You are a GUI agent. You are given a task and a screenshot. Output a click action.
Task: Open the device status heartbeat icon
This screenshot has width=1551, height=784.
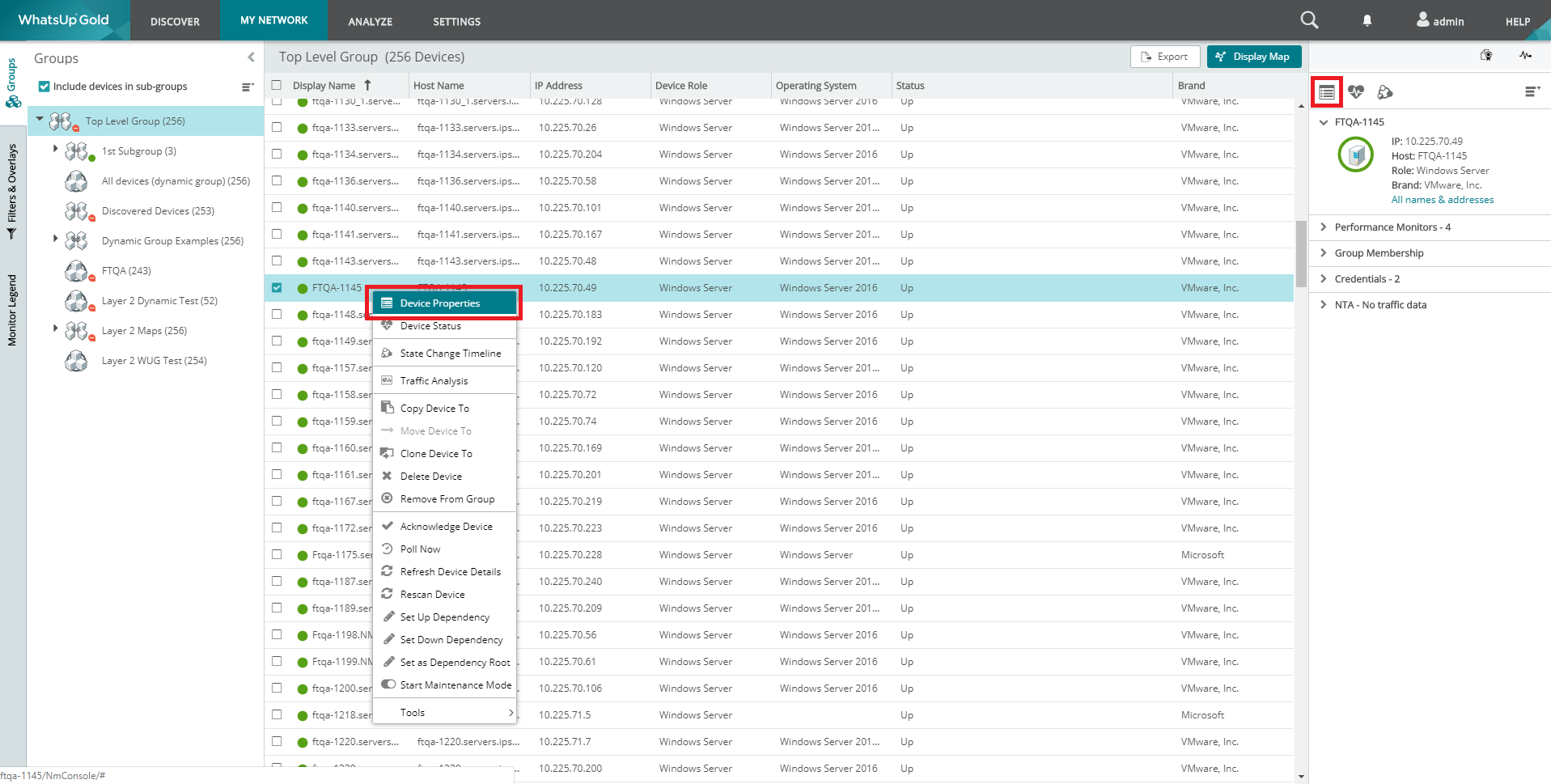(1356, 92)
